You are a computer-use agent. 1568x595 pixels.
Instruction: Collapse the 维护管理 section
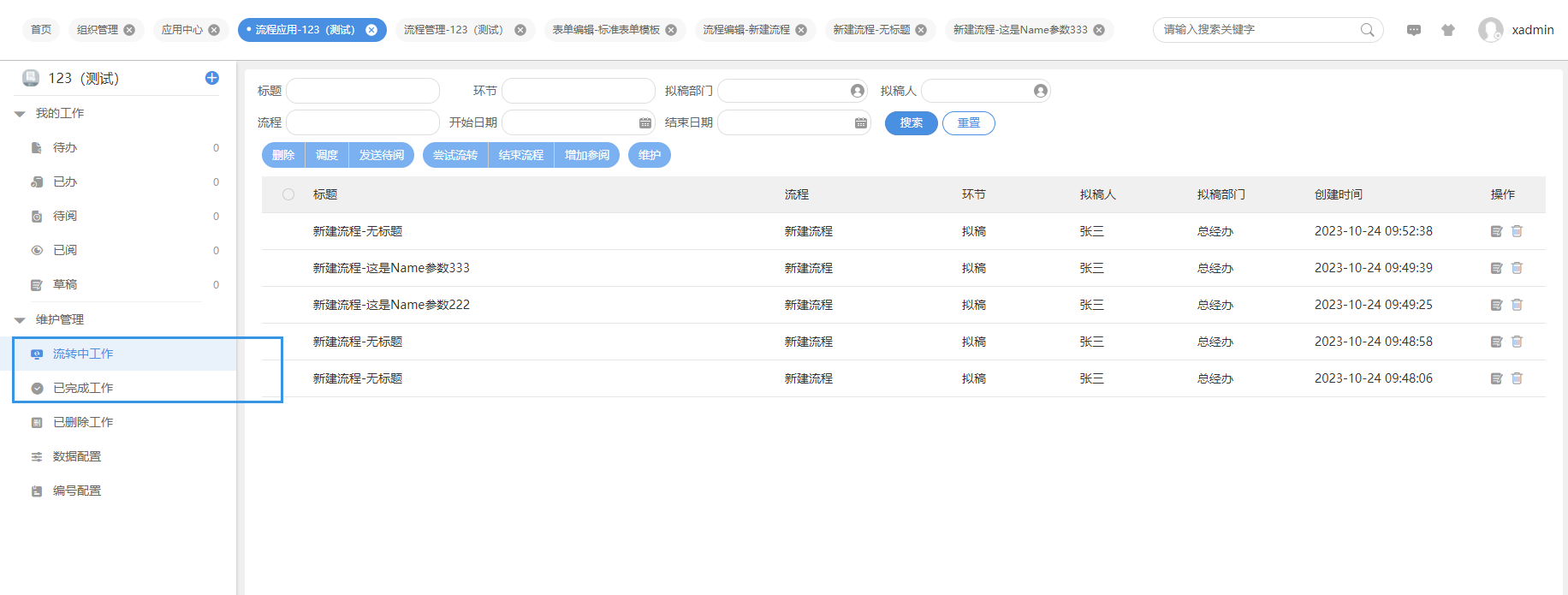20,320
